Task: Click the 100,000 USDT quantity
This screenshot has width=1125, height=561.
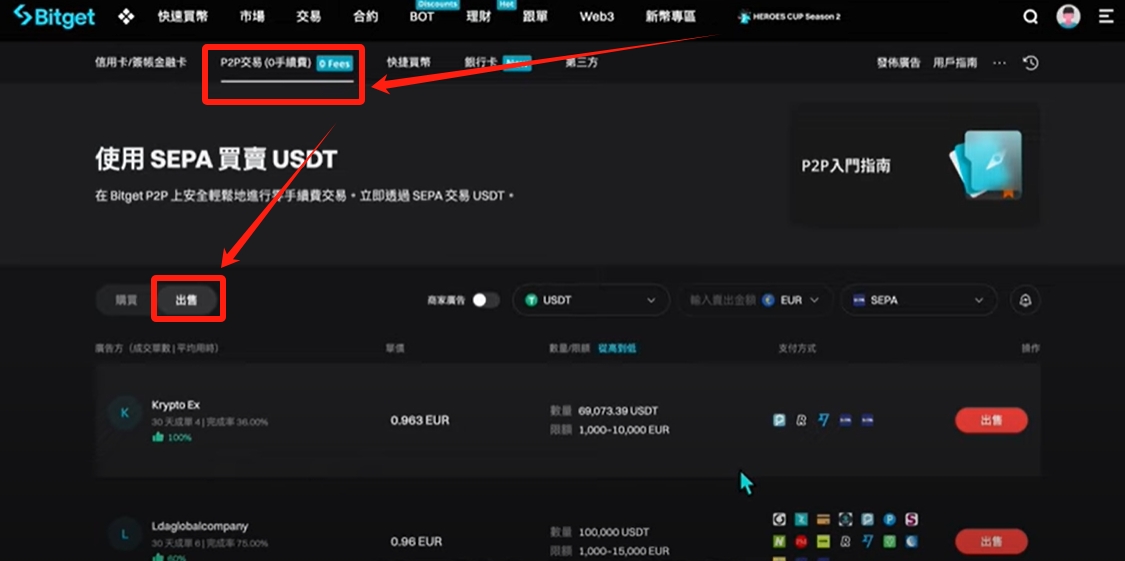Action: pyautogui.click(x=613, y=532)
